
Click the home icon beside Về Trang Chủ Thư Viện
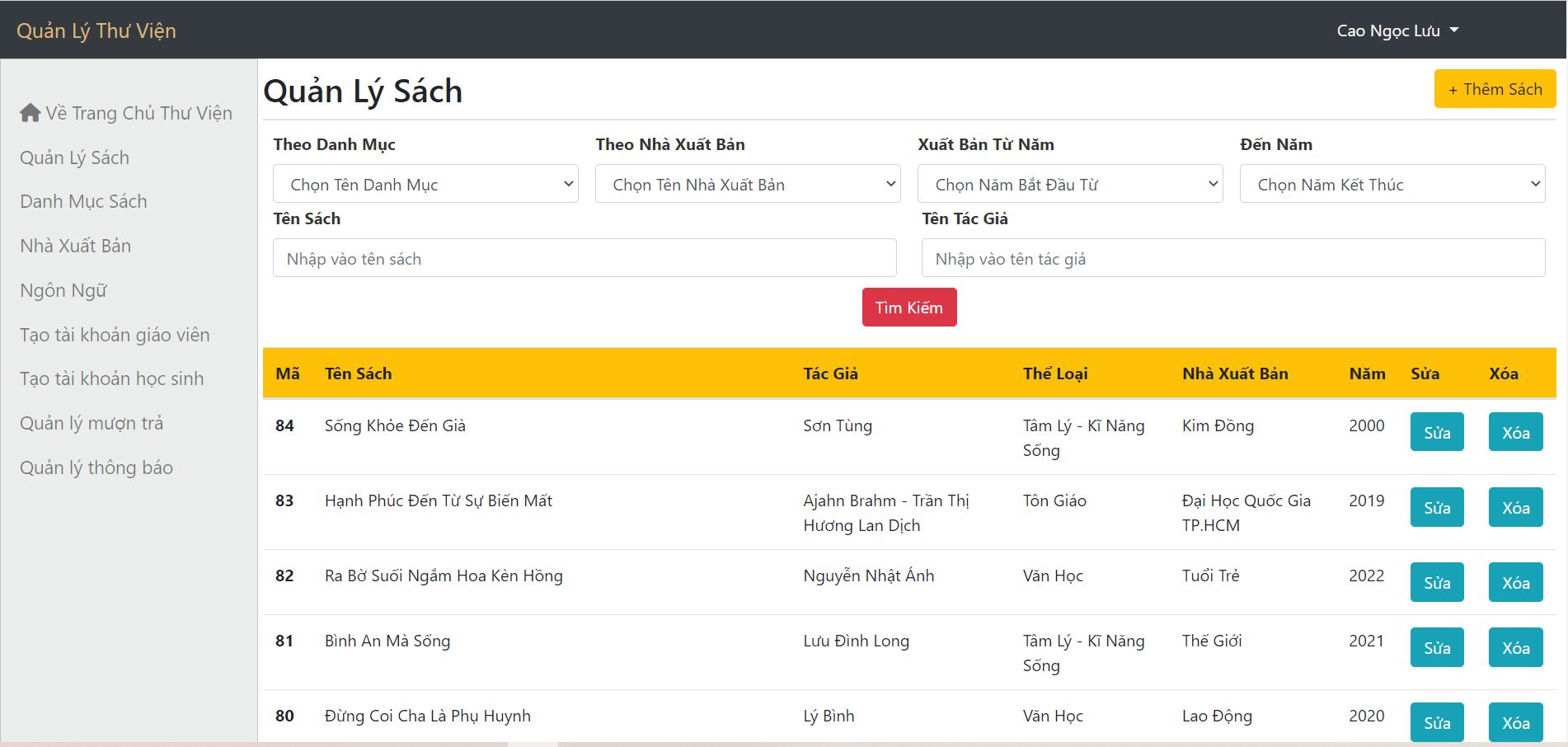30,112
